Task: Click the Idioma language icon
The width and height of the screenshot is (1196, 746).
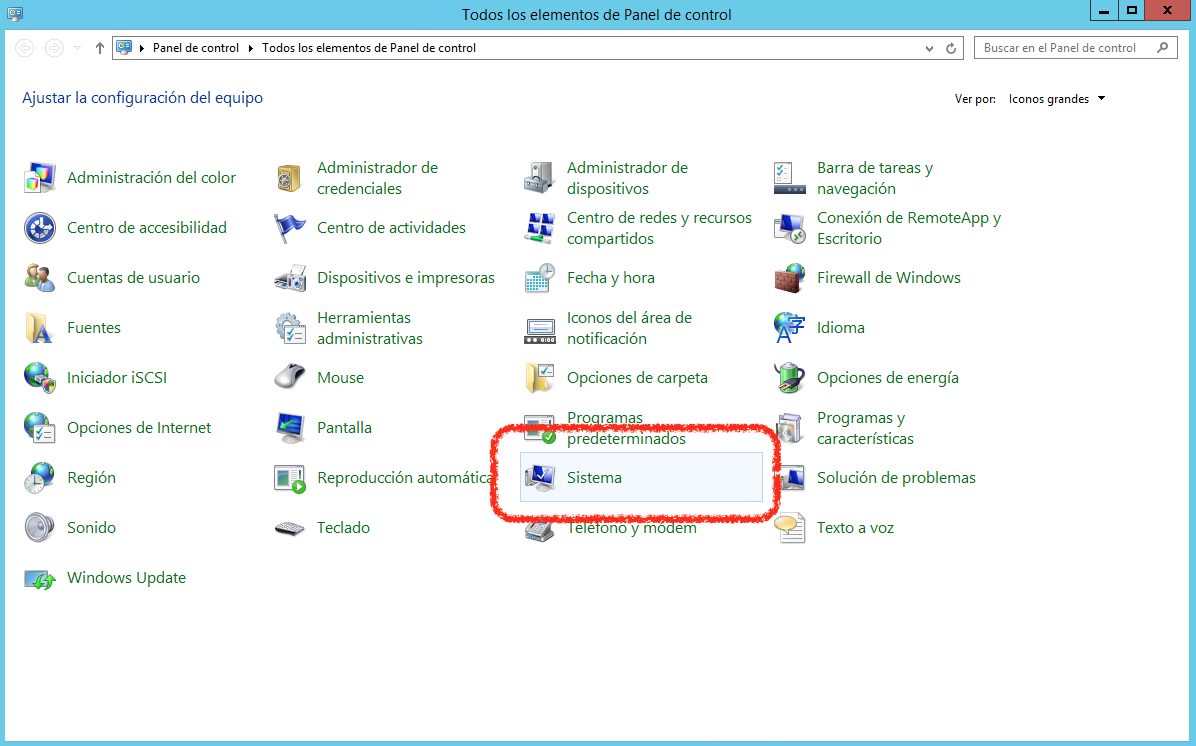Action: pos(789,328)
